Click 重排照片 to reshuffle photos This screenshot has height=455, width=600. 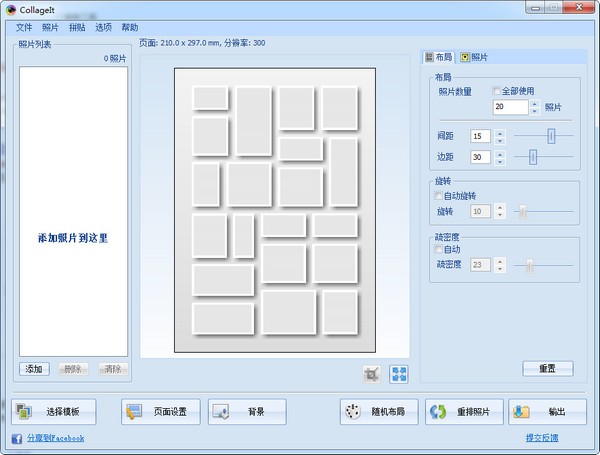tap(463, 412)
